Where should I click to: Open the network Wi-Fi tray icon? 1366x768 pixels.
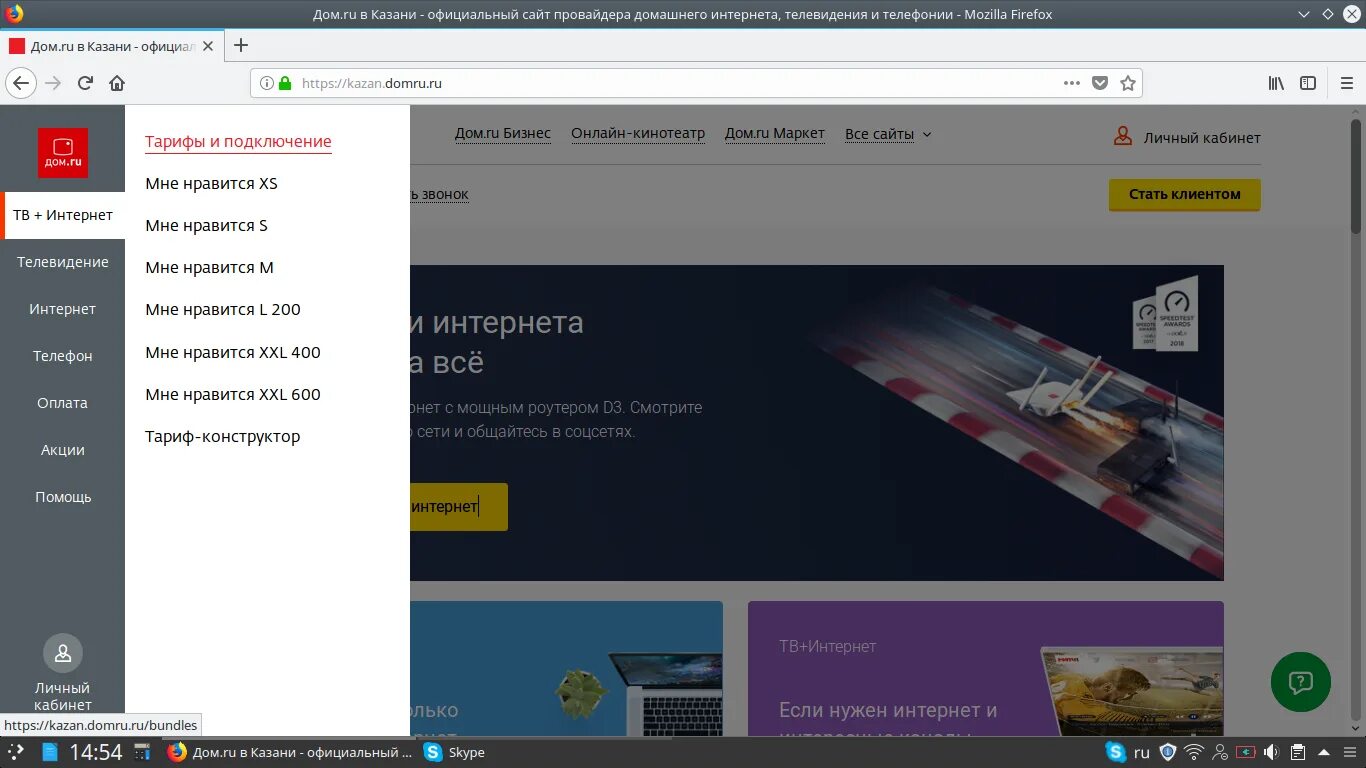1193,752
